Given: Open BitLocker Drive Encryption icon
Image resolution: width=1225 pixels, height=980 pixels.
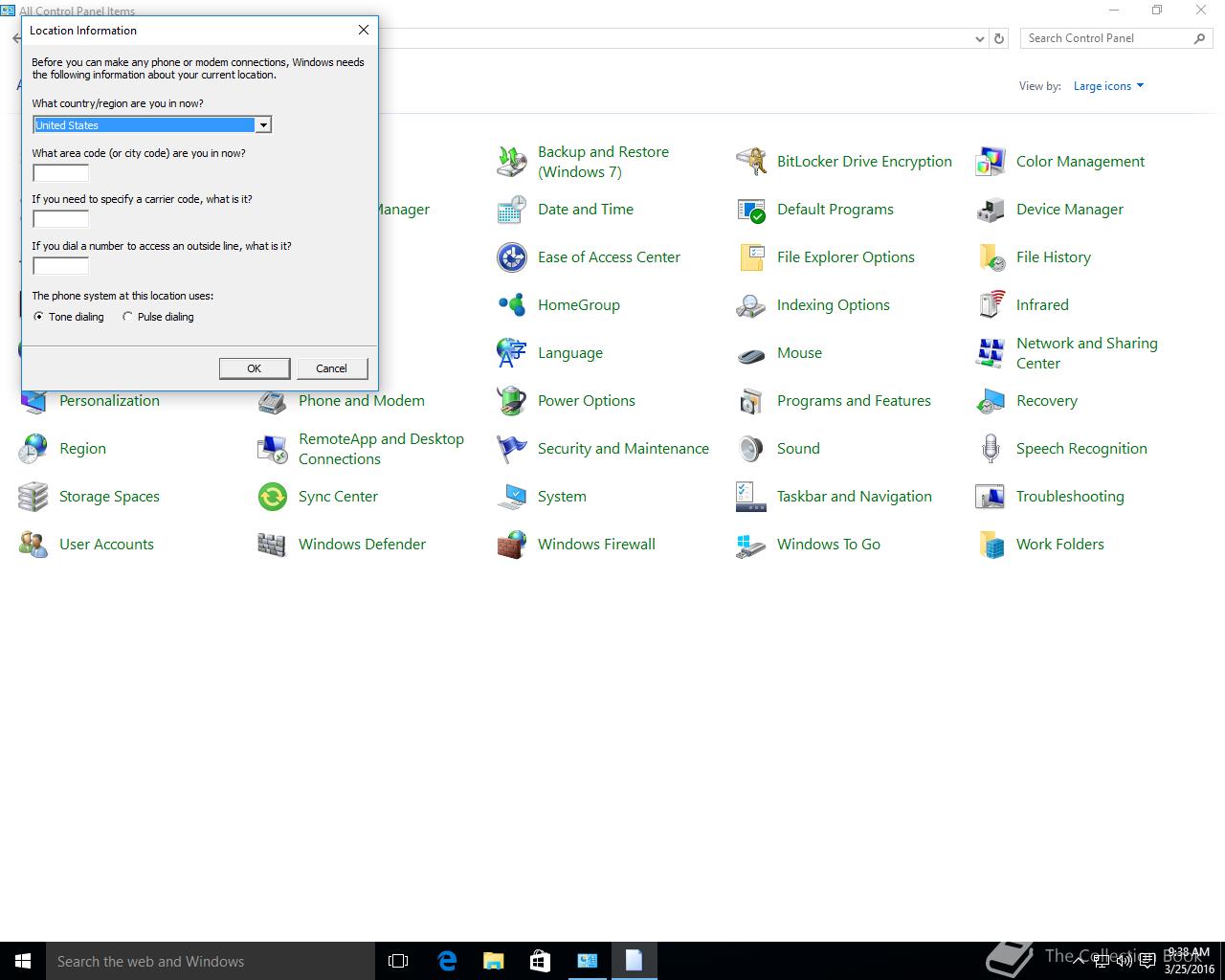Looking at the screenshot, I should (x=751, y=162).
